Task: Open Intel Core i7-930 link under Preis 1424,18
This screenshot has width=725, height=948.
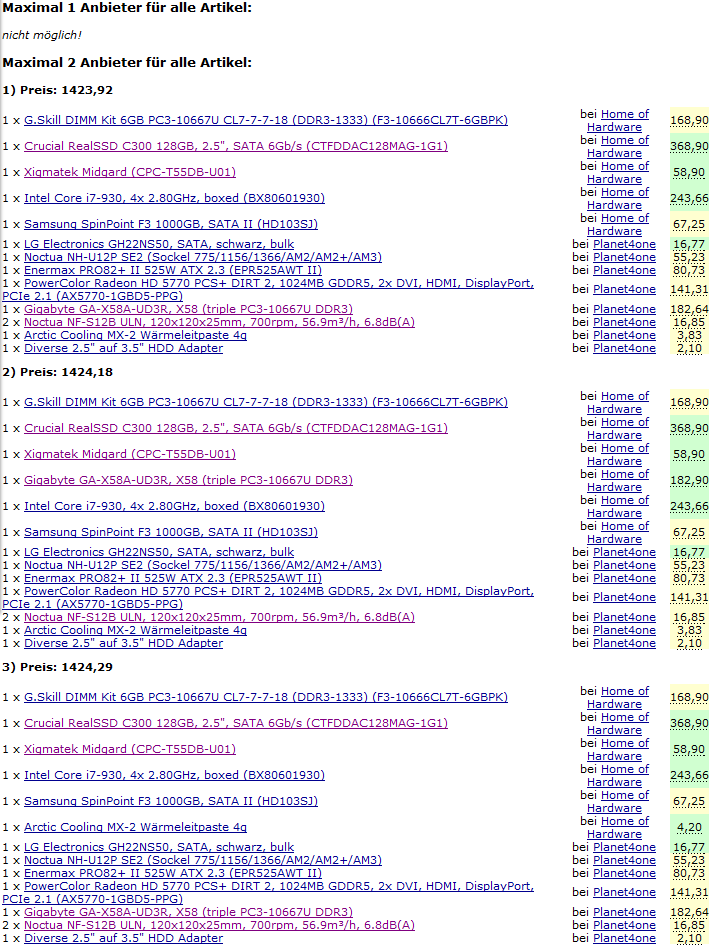Action: (x=174, y=506)
